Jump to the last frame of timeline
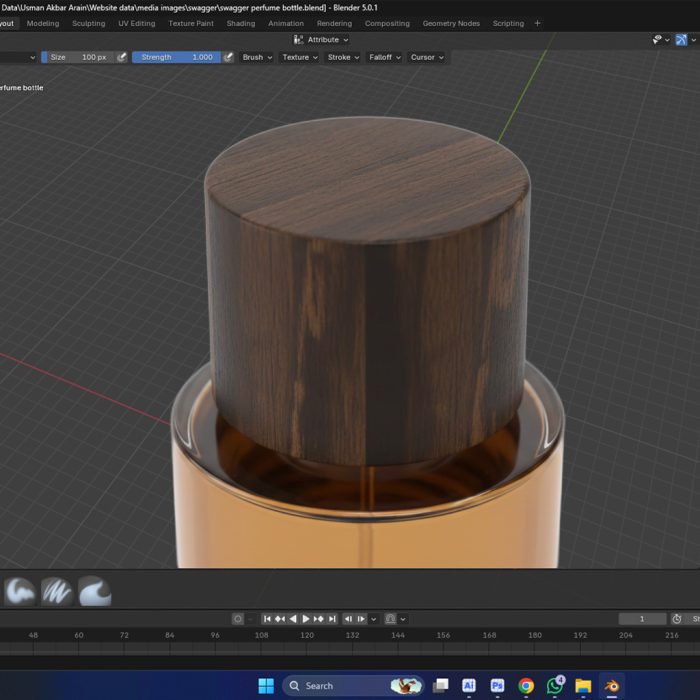The height and width of the screenshot is (700, 700). point(332,619)
